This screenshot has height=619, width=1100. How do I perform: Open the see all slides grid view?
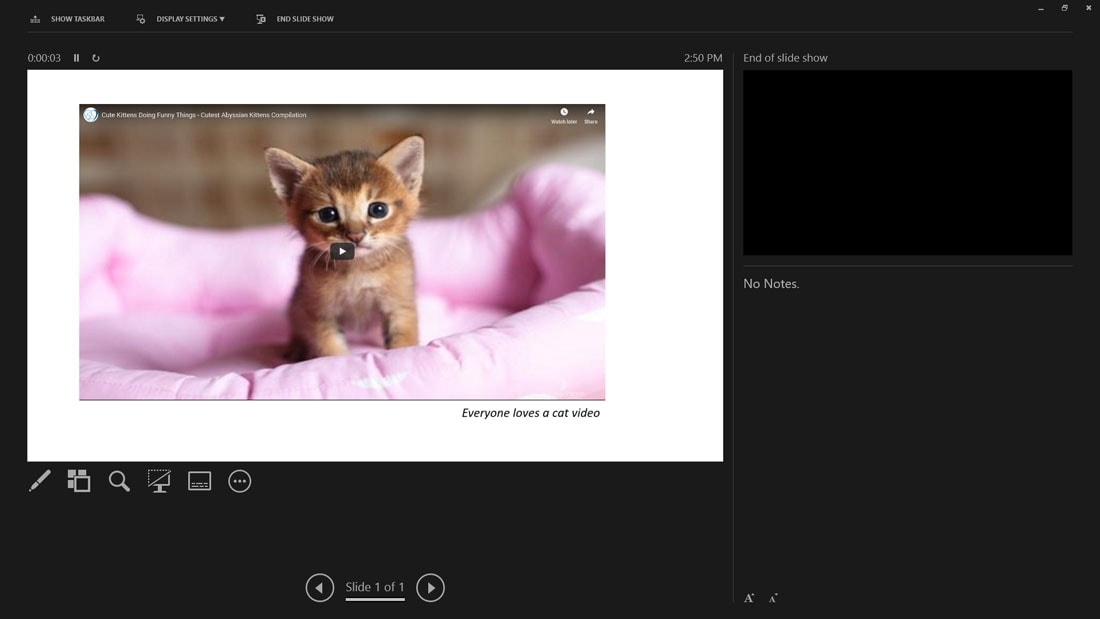pyautogui.click(x=79, y=481)
